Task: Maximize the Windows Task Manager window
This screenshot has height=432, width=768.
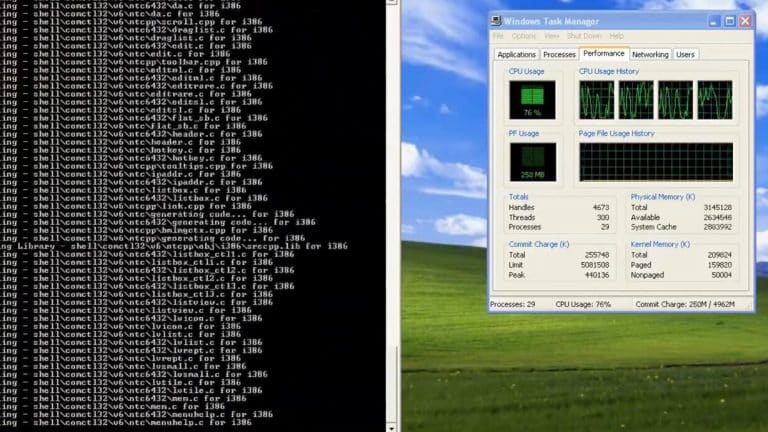Action: point(730,21)
